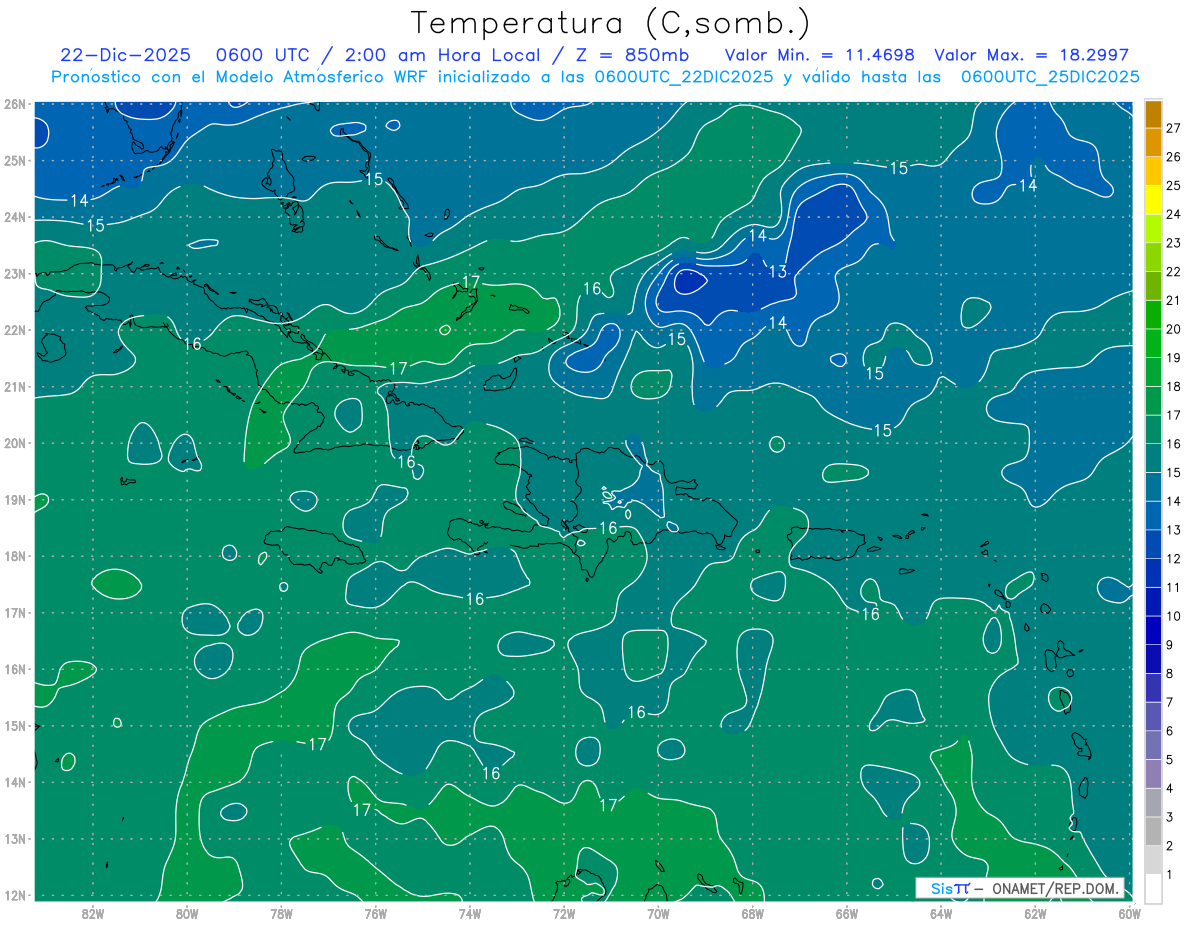Screen dimensions: 1200x927
Task: Click the "23N" latitude label
Action: point(14,273)
